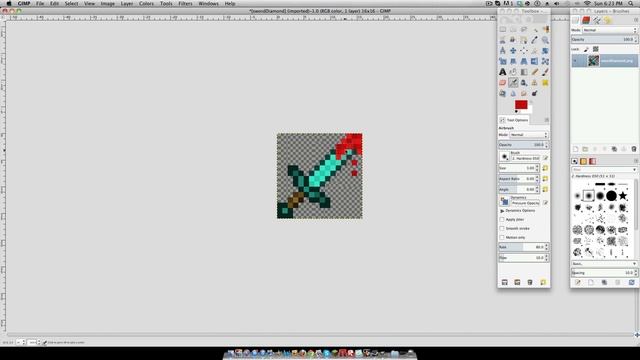Refresh brushes with bottom-right button
Viewport: 640px width, 360px height.
631,282
